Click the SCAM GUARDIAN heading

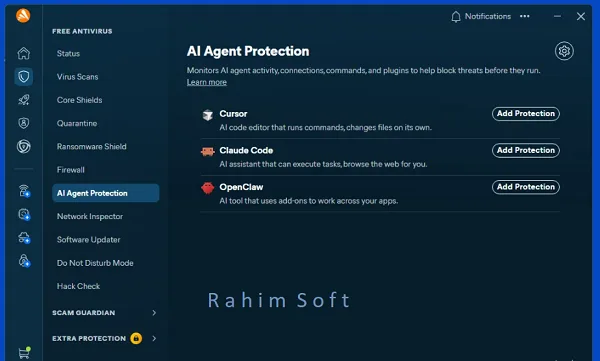[83, 313]
